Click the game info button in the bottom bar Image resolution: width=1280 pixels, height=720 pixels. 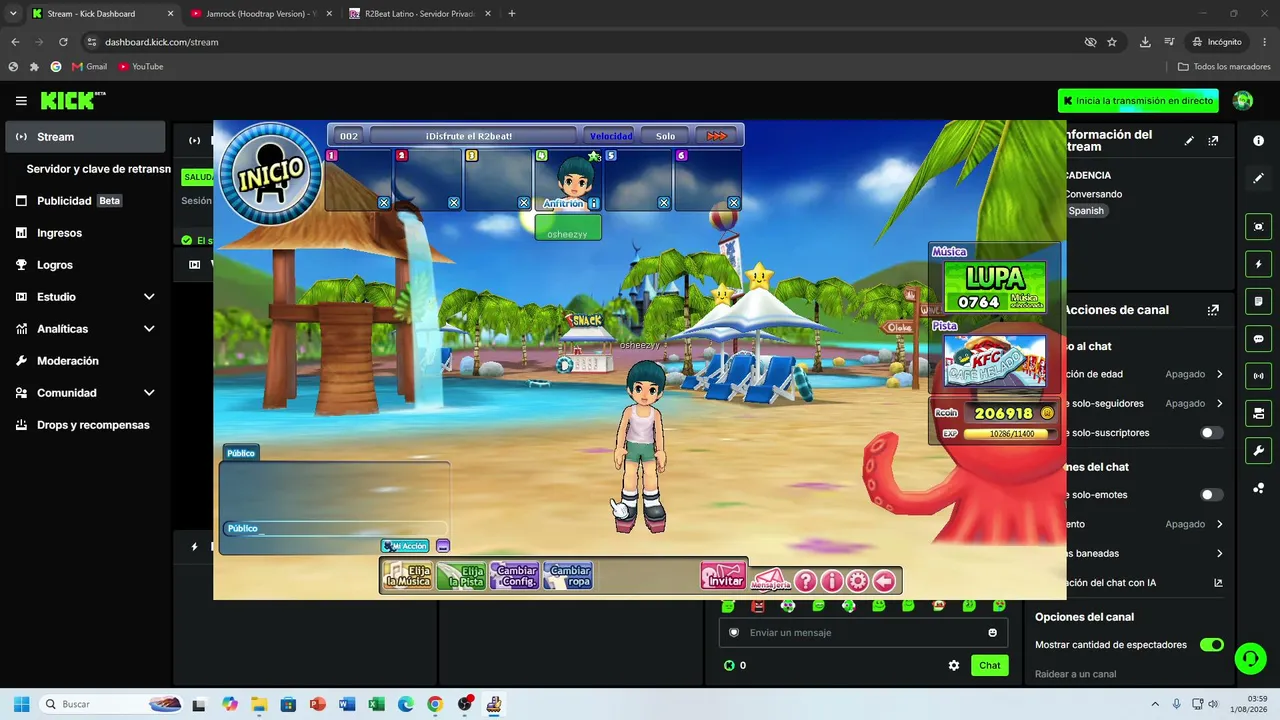pos(831,581)
